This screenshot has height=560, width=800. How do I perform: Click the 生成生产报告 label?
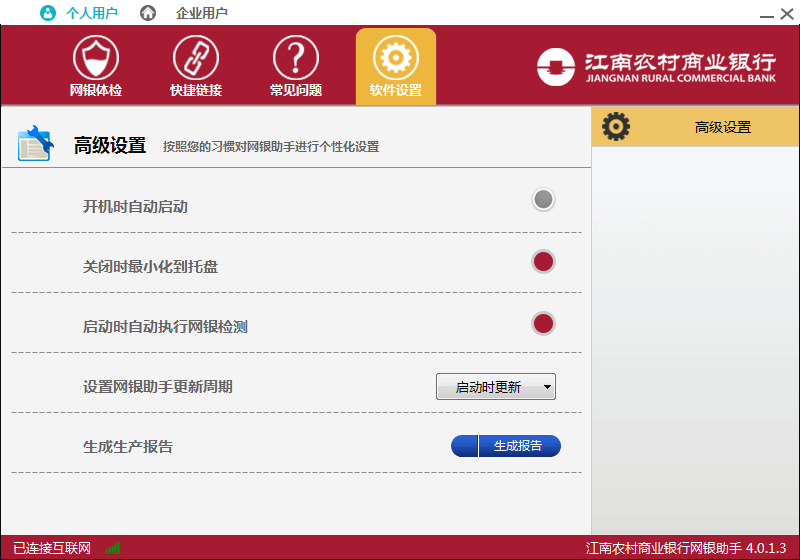128,446
